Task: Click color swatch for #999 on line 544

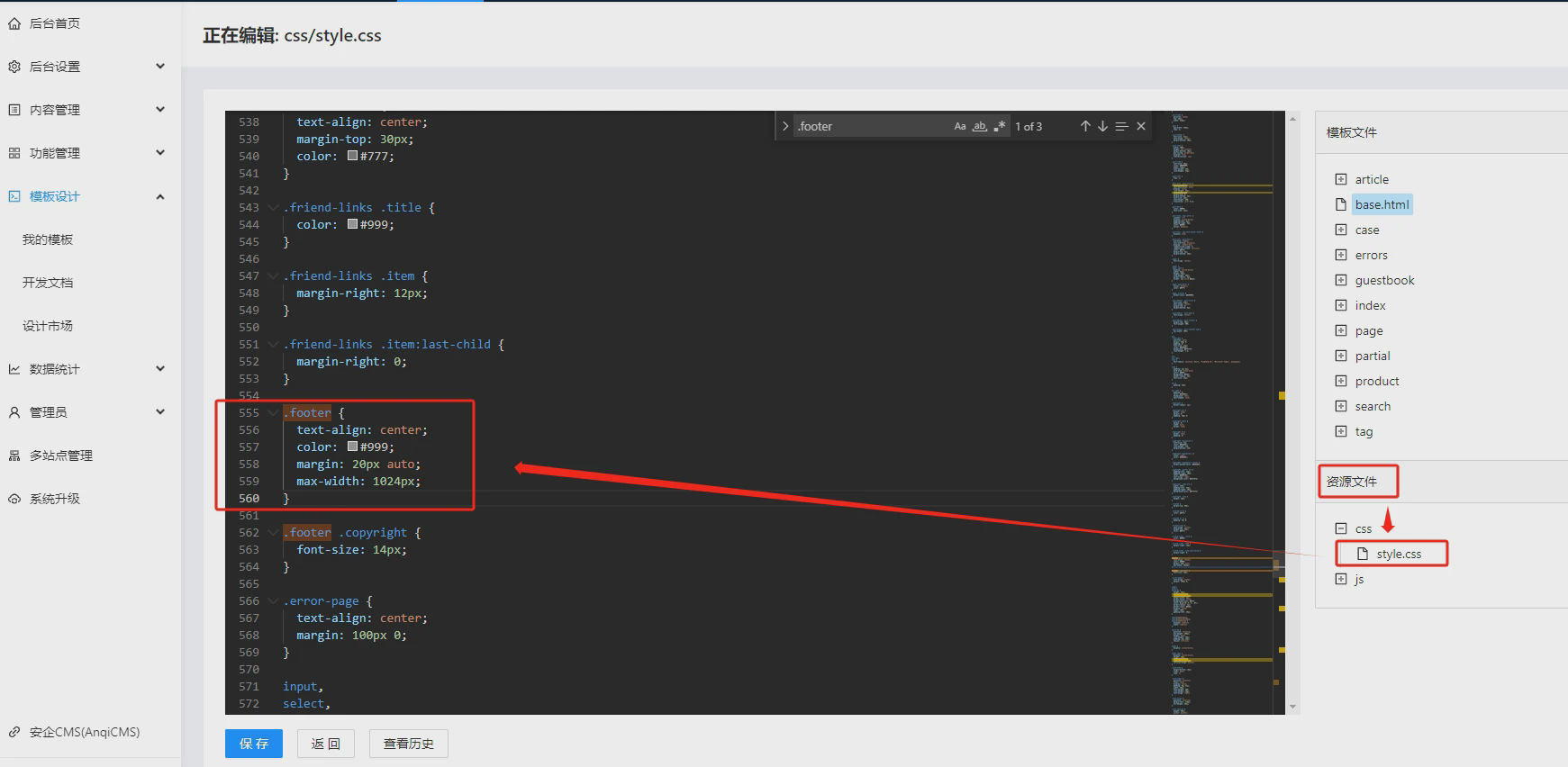Action: pos(353,224)
